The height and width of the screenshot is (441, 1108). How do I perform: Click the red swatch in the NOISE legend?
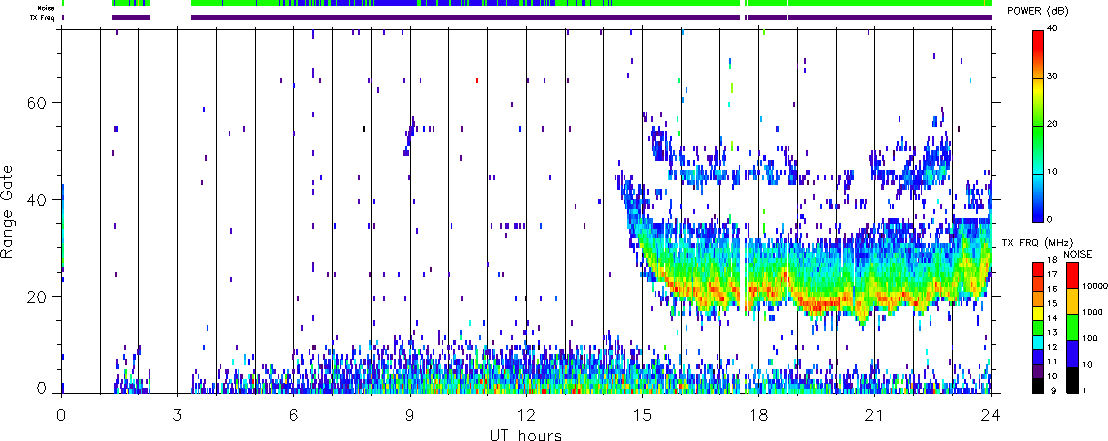[1073, 275]
